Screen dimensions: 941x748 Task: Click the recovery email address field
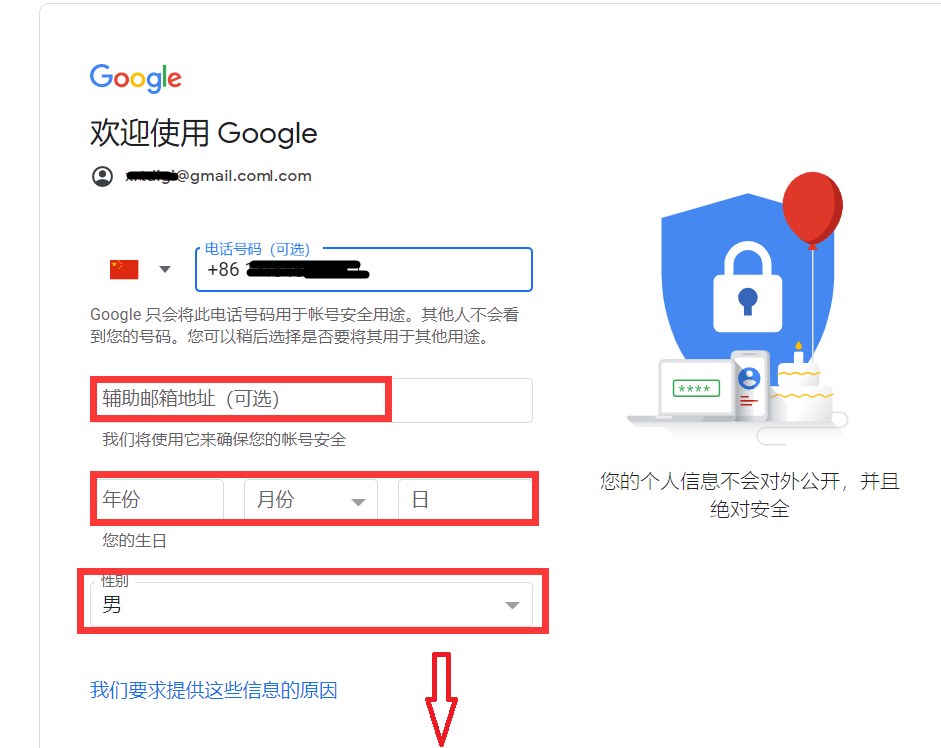[x=311, y=400]
